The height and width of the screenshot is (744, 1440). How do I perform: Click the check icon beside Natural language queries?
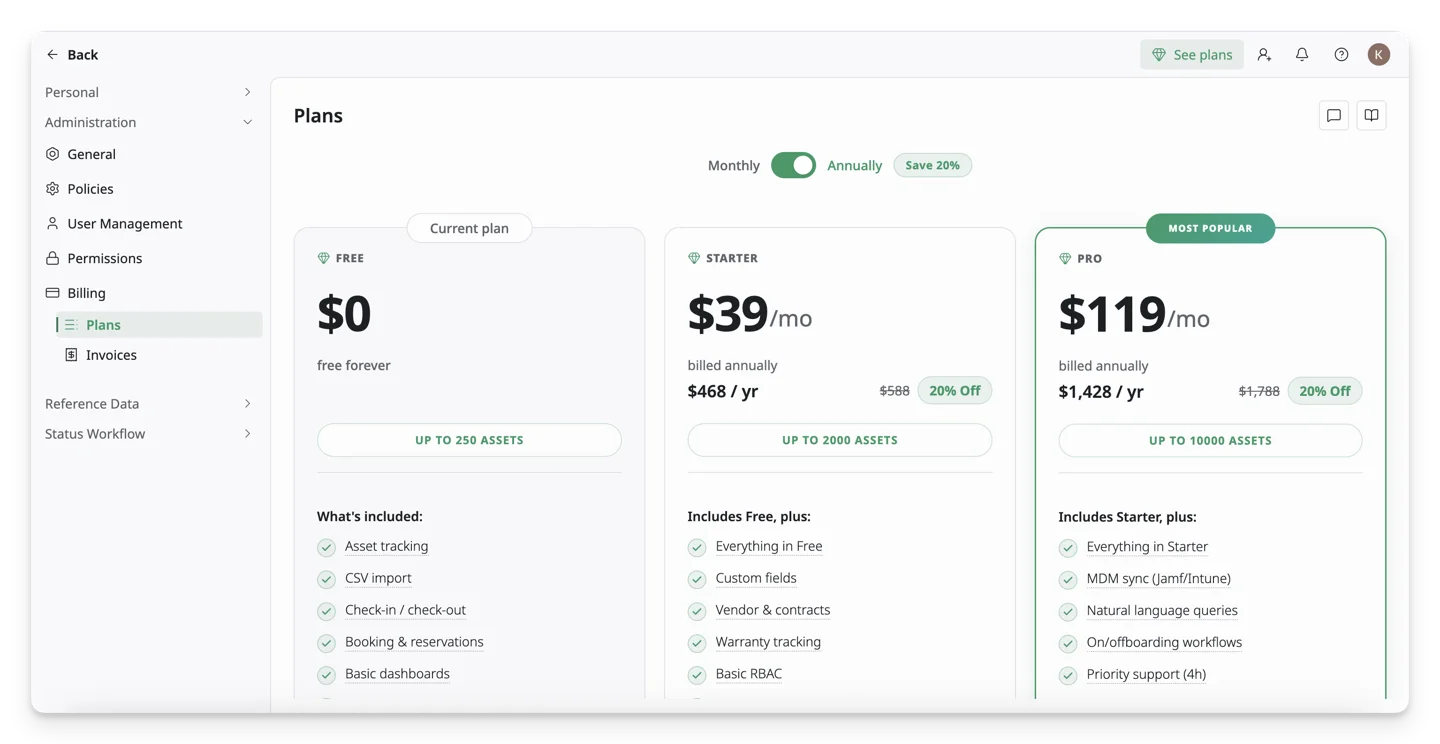coord(1068,612)
